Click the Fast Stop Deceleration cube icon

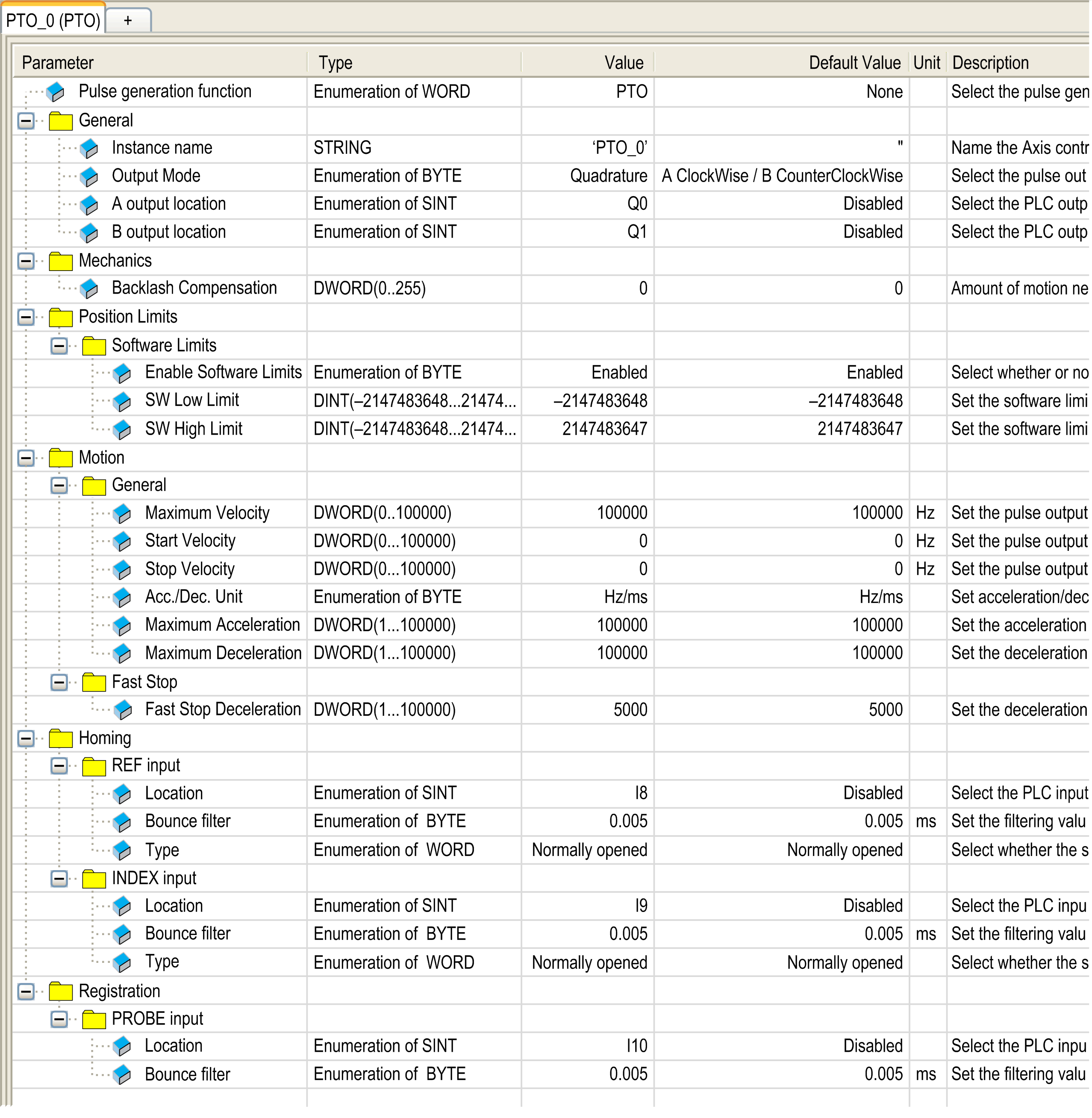(x=122, y=709)
